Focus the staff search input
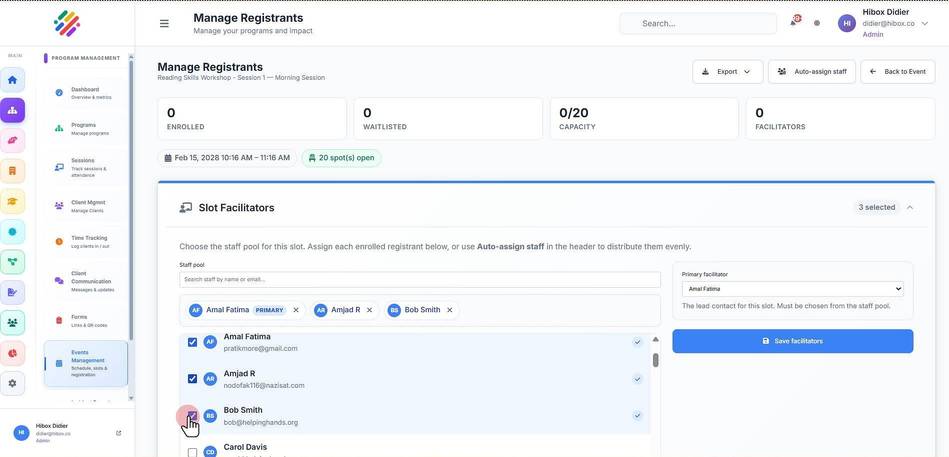 [420, 280]
